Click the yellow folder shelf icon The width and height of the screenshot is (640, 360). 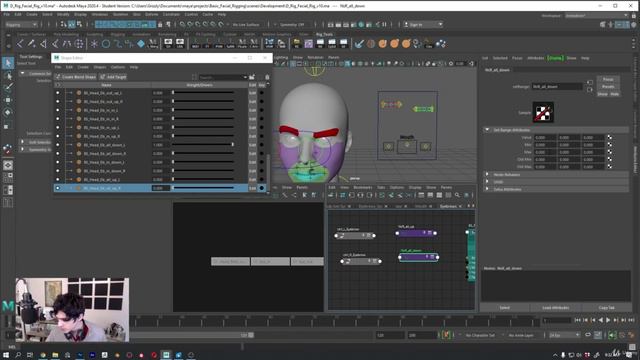[x=297, y=44]
